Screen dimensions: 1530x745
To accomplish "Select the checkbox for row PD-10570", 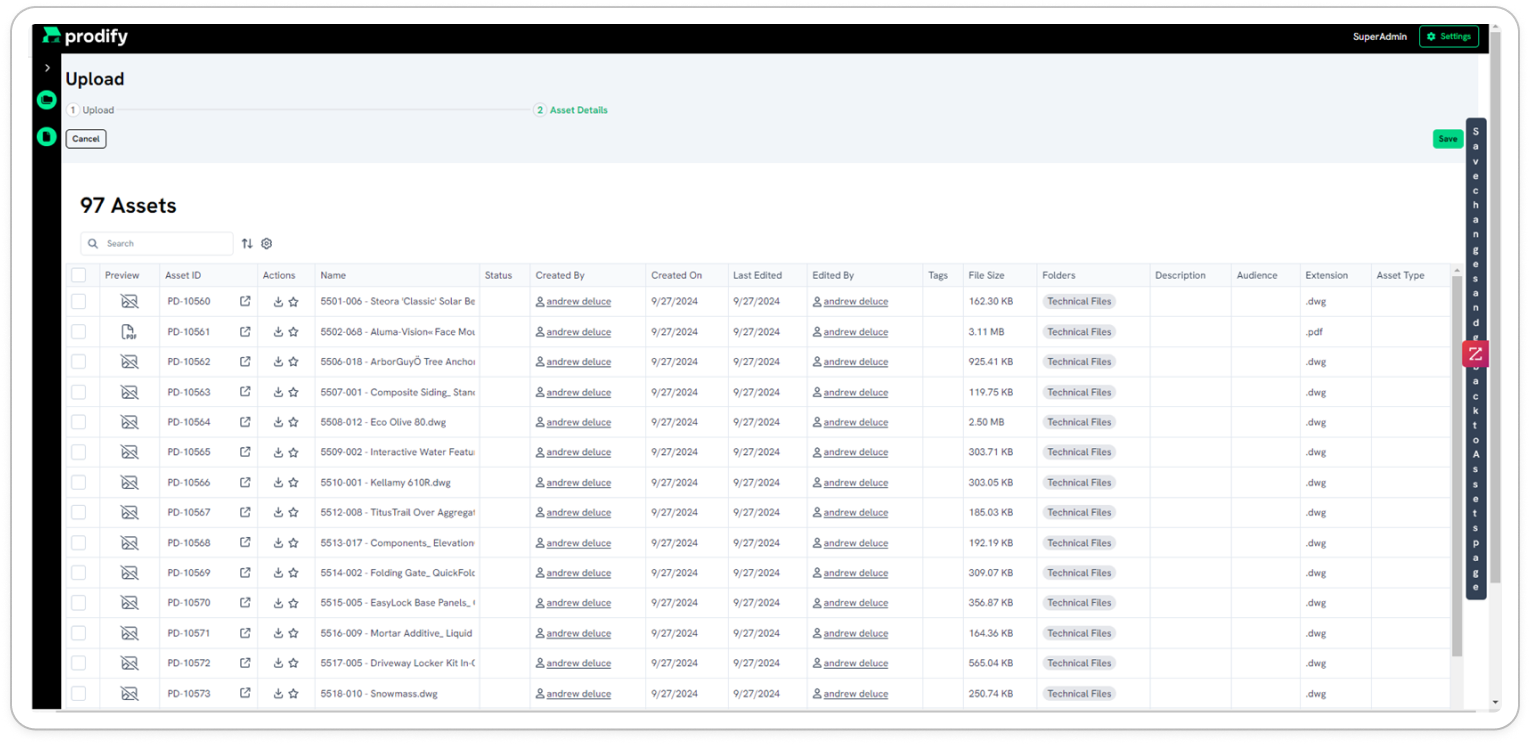I will tap(79, 603).
